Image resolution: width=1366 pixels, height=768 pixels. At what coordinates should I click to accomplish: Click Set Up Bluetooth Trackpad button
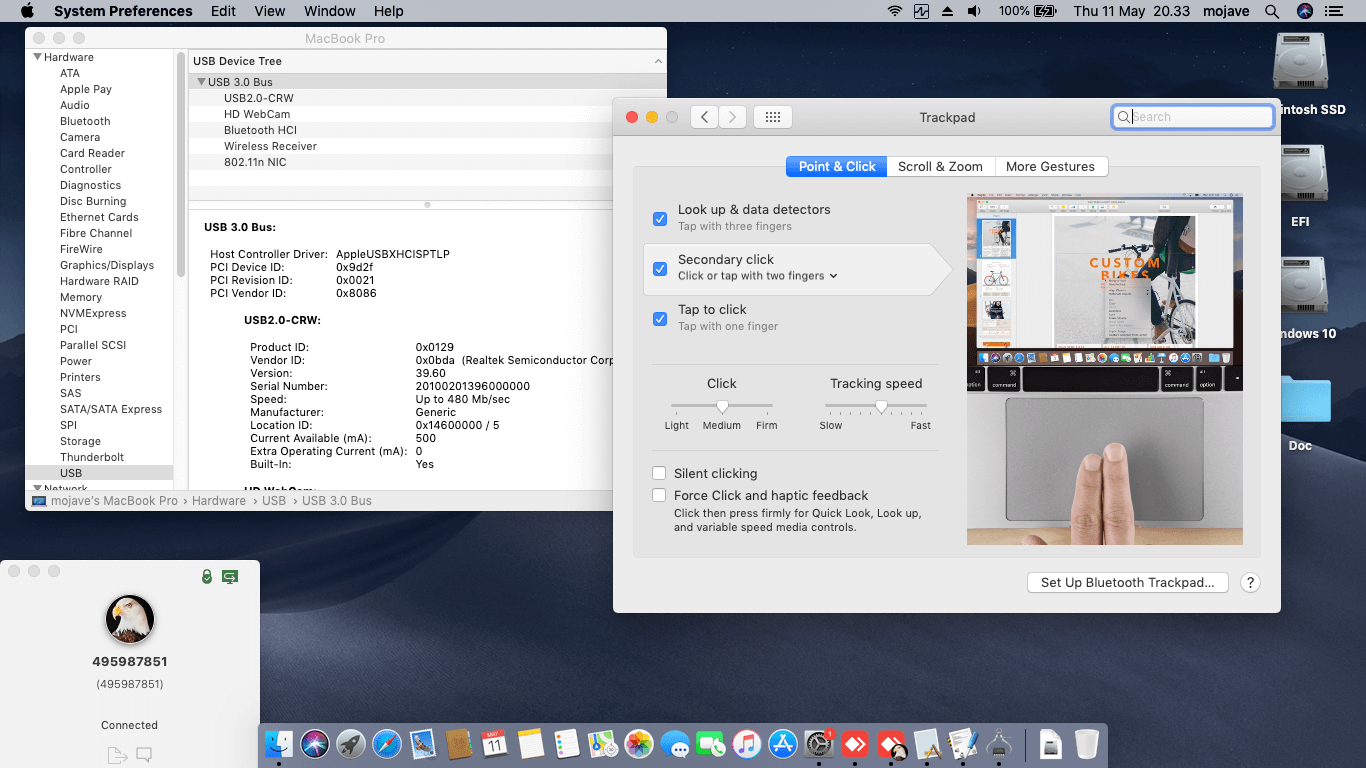point(1127,583)
